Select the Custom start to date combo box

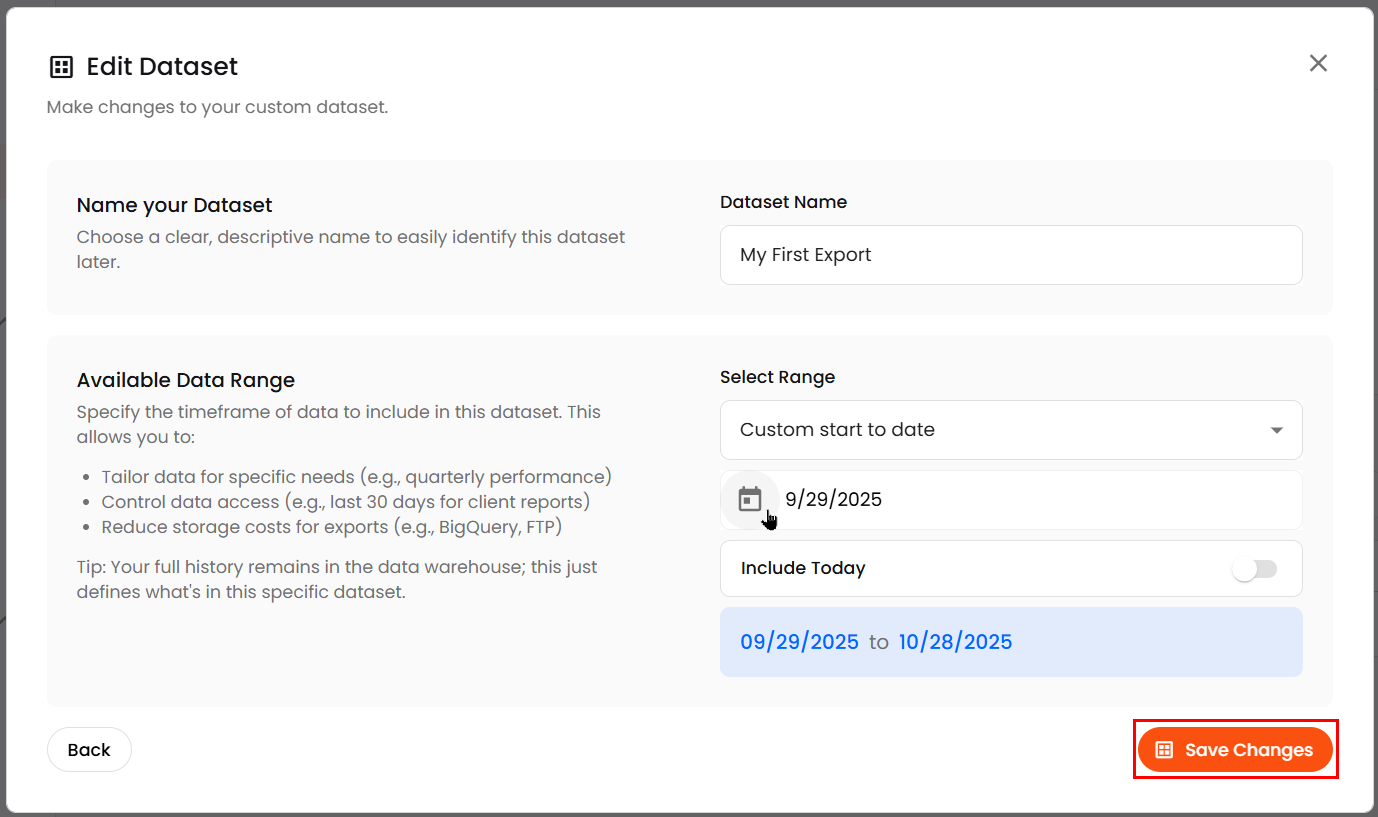click(1011, 429)
